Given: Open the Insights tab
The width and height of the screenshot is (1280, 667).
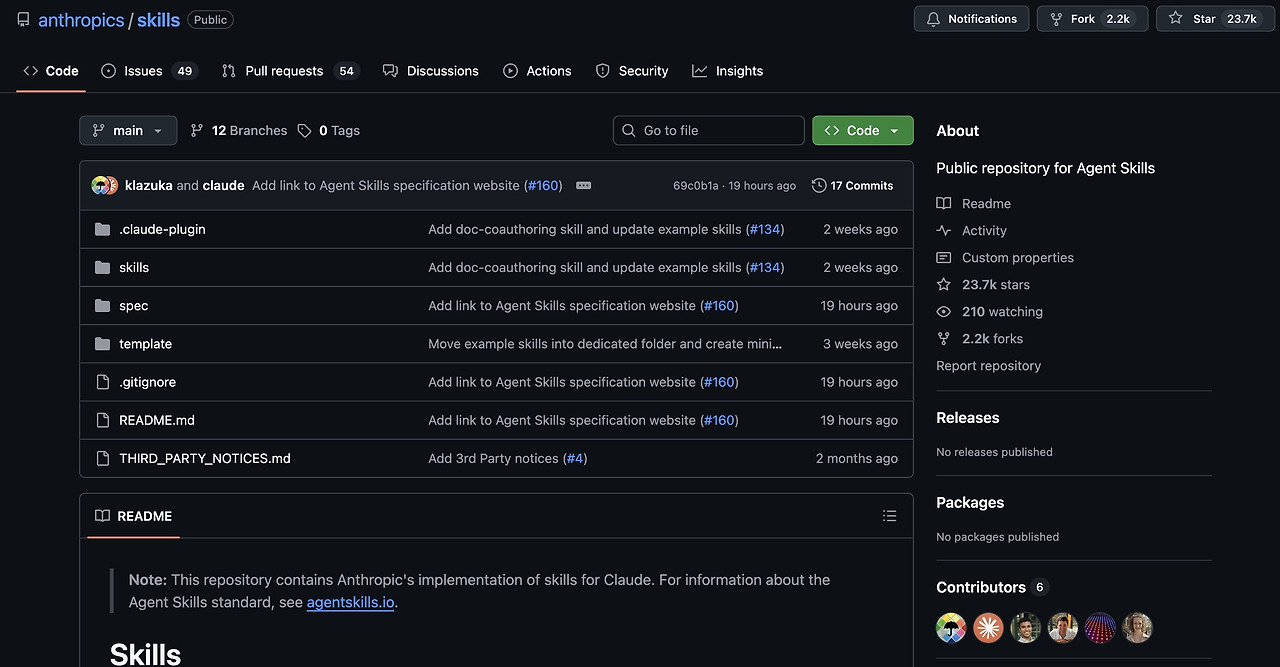Looking at the screenshot, I should pyautogui.click(x=727, y=71).
